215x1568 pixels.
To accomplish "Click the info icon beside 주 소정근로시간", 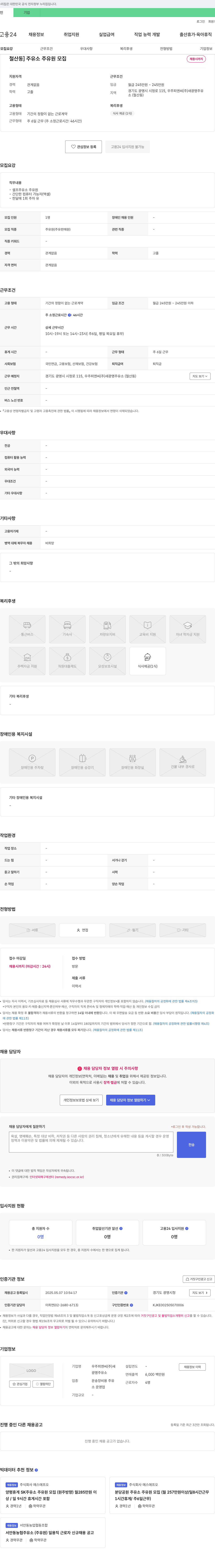I will click(x=69, y=315).
